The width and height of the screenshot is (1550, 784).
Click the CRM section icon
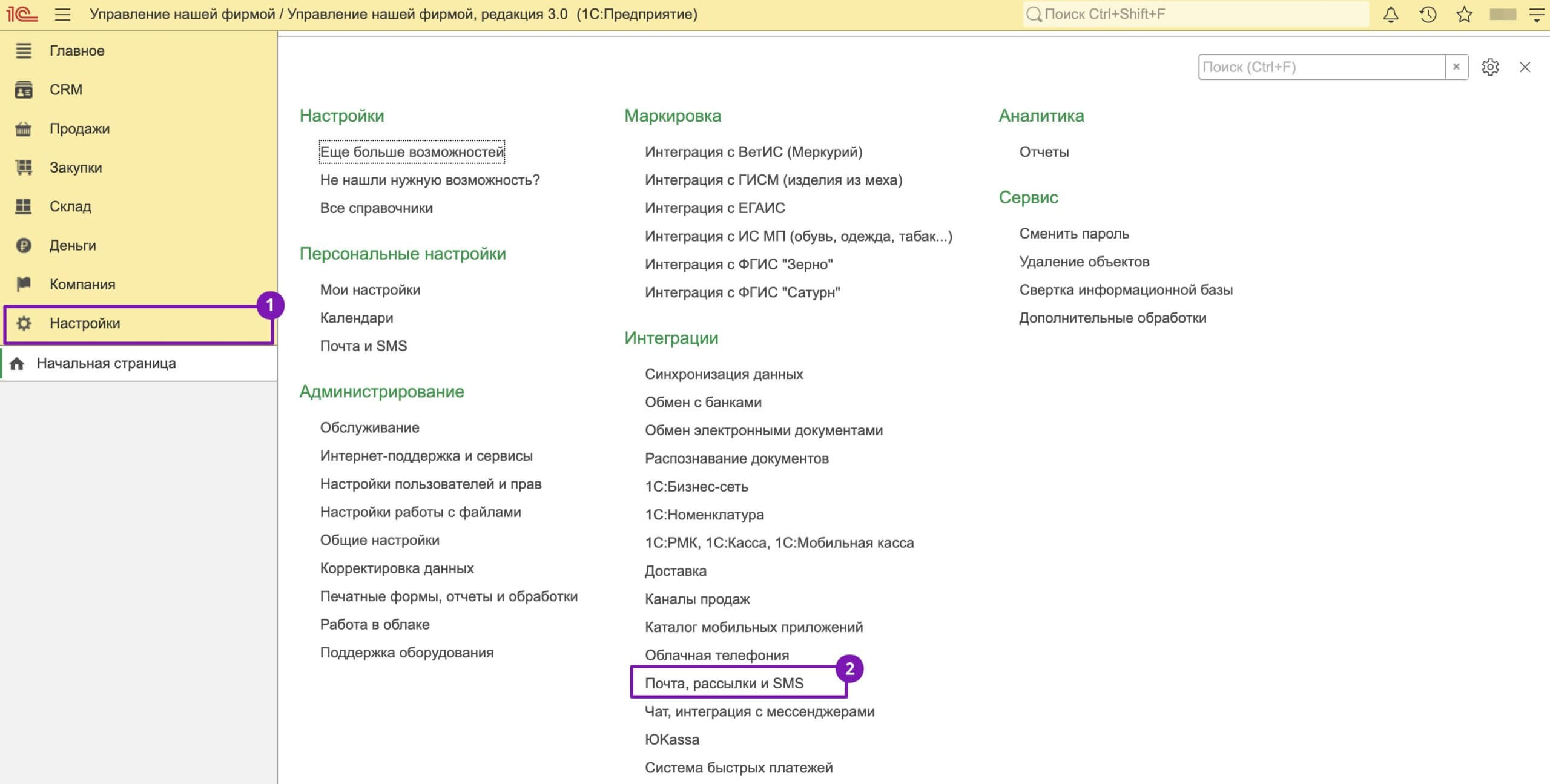[24, 90]
